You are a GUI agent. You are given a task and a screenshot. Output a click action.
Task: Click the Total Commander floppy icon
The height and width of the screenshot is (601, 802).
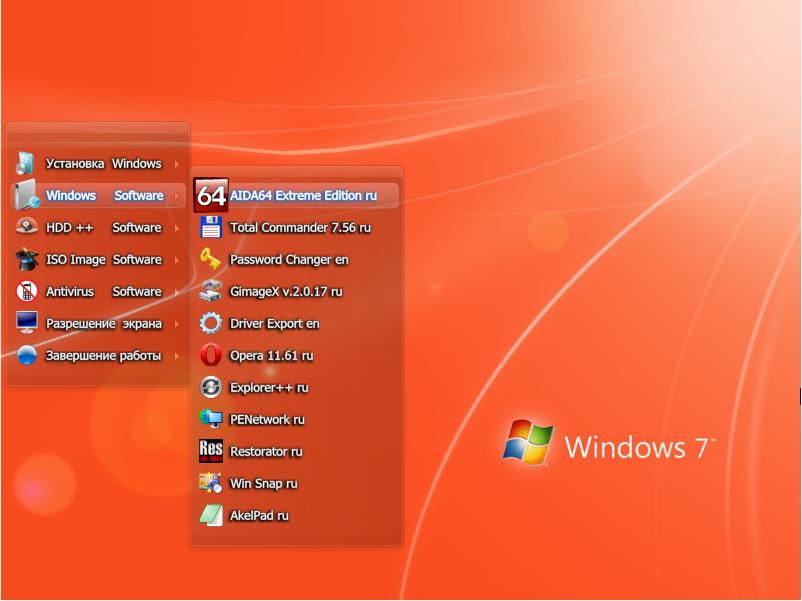coord(211,227)
